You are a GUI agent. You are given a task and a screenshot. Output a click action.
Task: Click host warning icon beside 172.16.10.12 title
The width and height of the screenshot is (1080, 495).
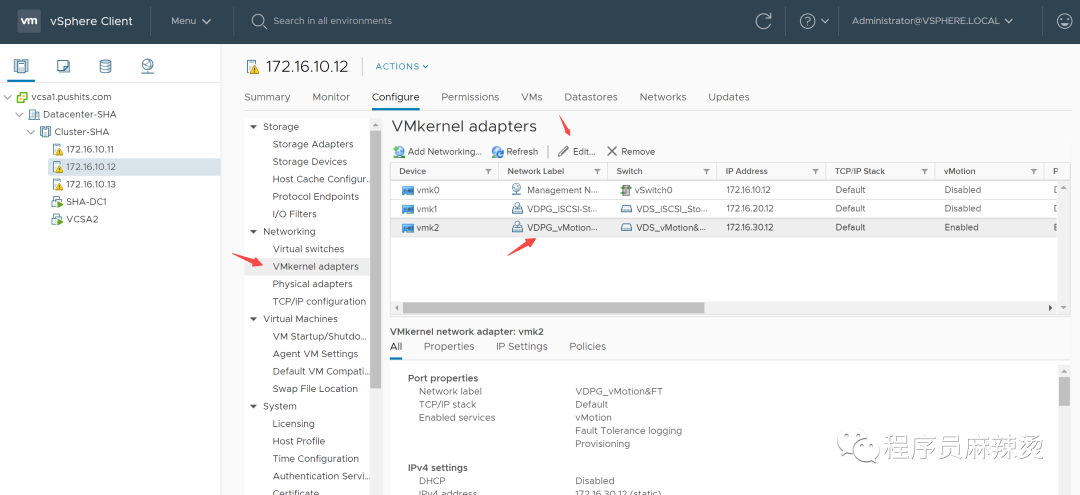point(253,67)
